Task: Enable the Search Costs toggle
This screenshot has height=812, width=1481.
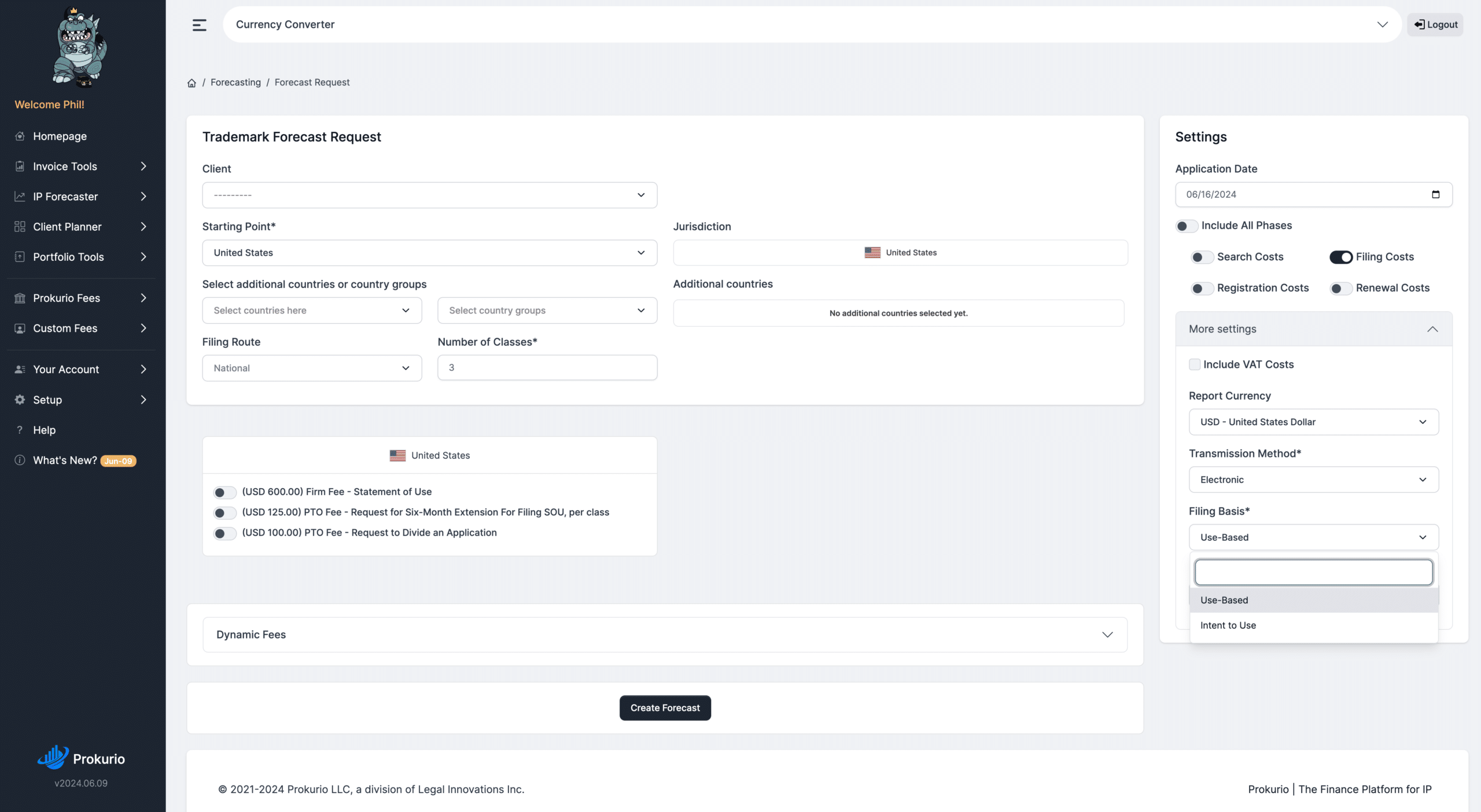Action: 1202,257
